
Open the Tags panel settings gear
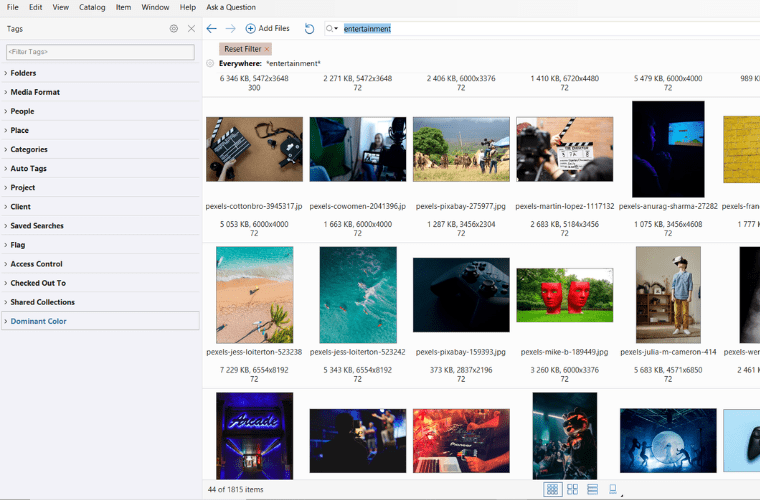[174, 29]
